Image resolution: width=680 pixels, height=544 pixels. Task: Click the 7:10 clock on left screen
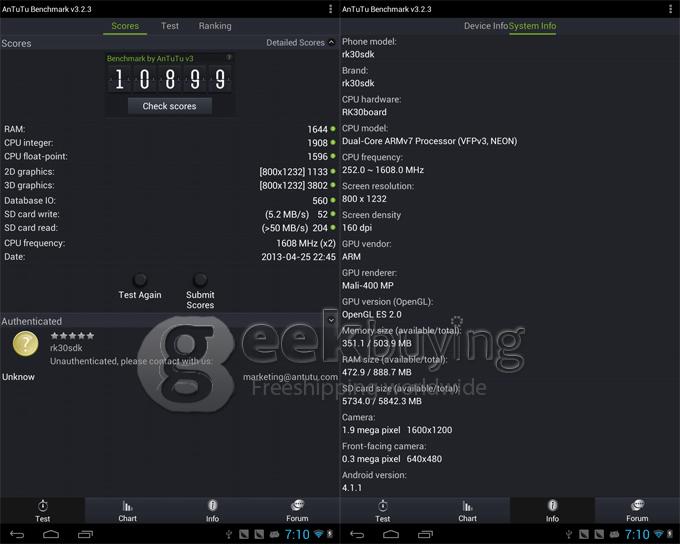[297, 534]
